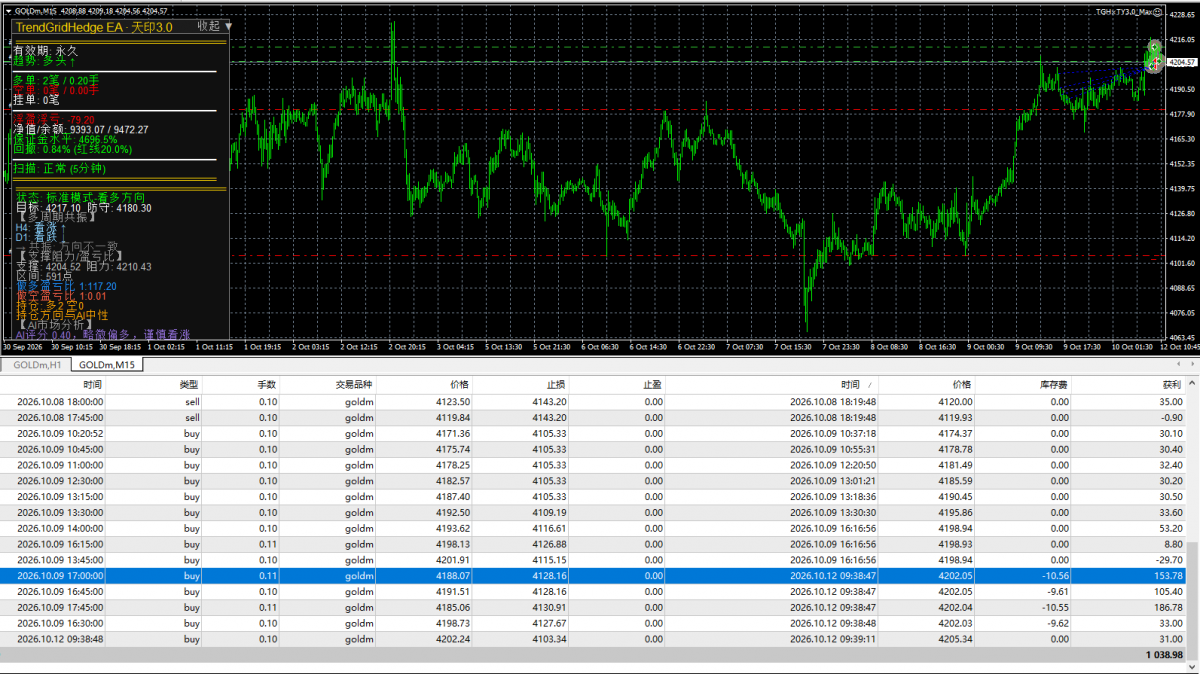The width and height of the screenshot is (1200, 674).
Task: Sort by the 手数 column header
Action: point(267,384)
